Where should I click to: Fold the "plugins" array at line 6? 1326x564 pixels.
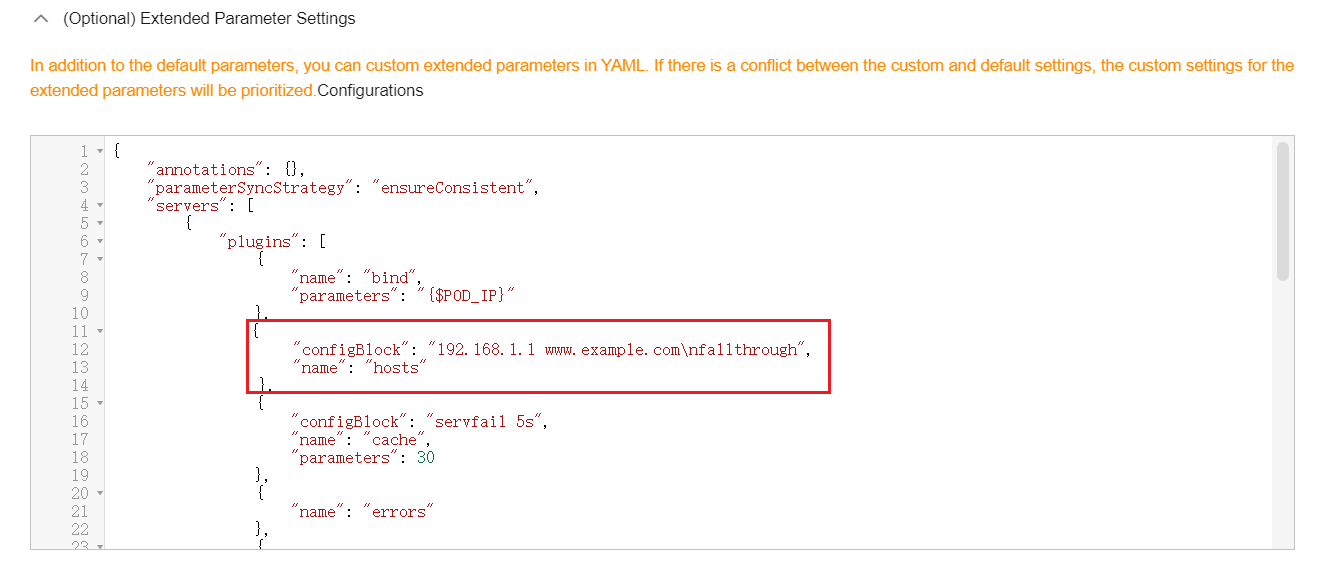click(x=99, y=241)
